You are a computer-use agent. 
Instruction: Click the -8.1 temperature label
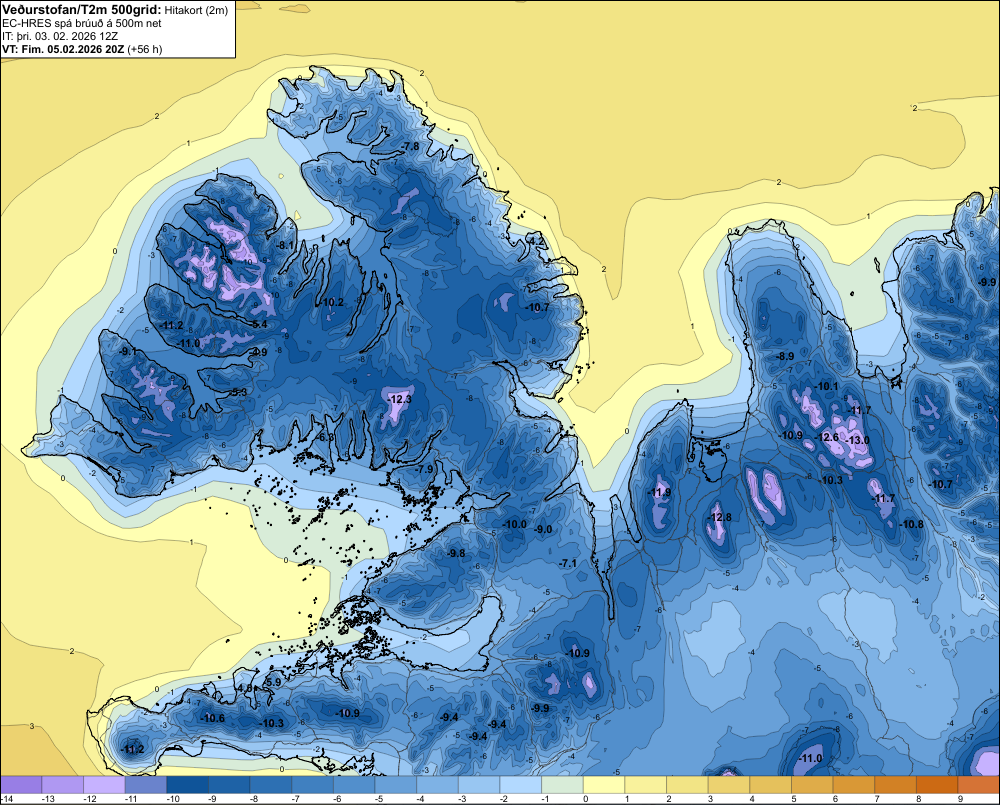click(285, 246)
